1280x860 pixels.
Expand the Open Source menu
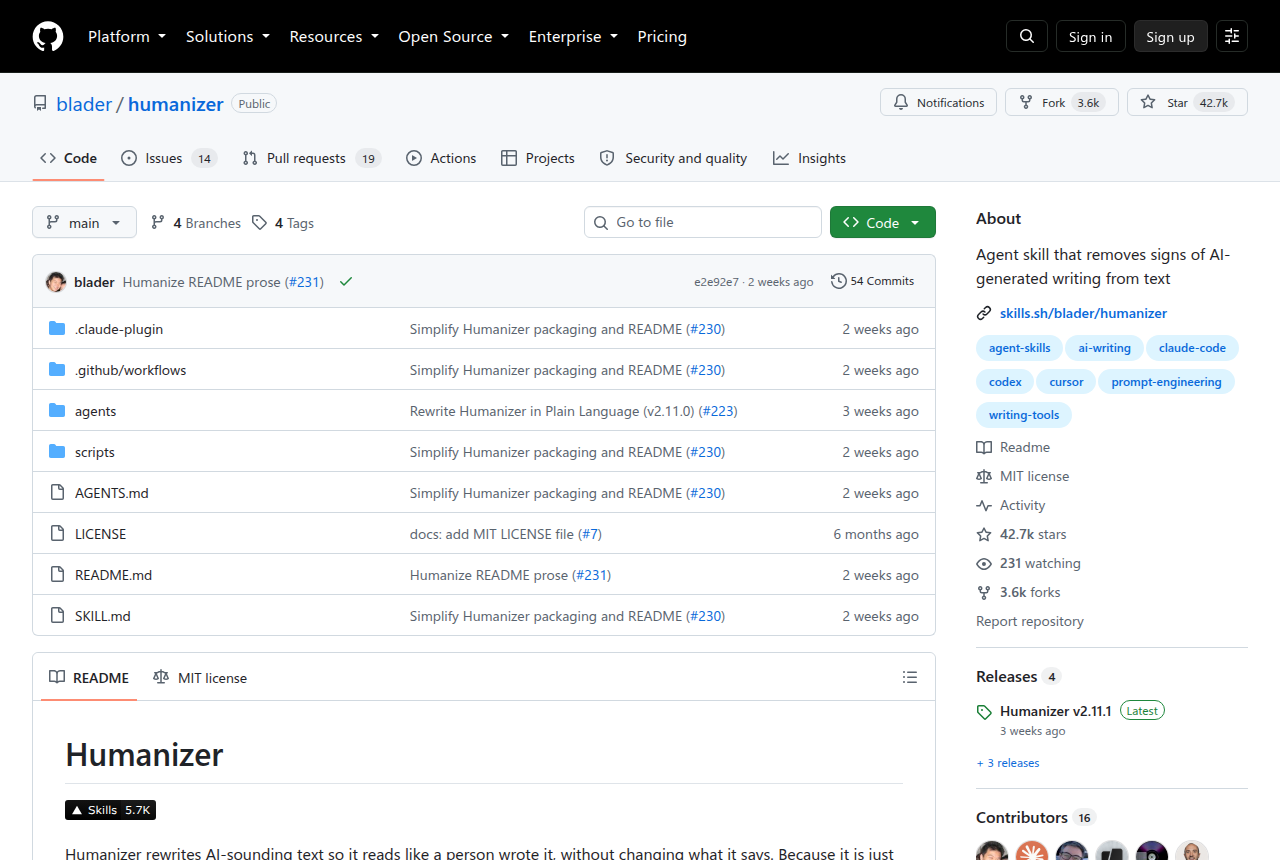point(454,37)
